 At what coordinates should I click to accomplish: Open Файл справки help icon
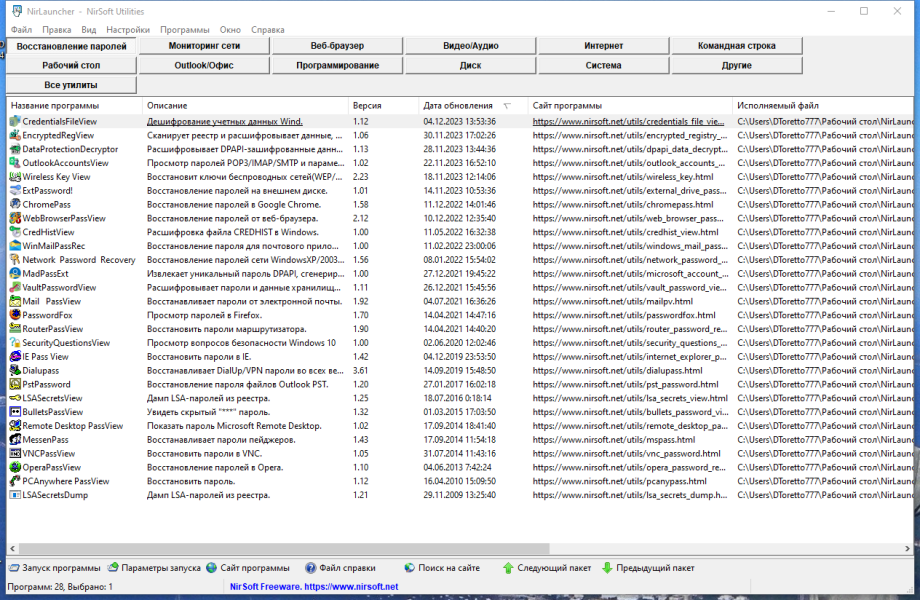coord(310,568)
